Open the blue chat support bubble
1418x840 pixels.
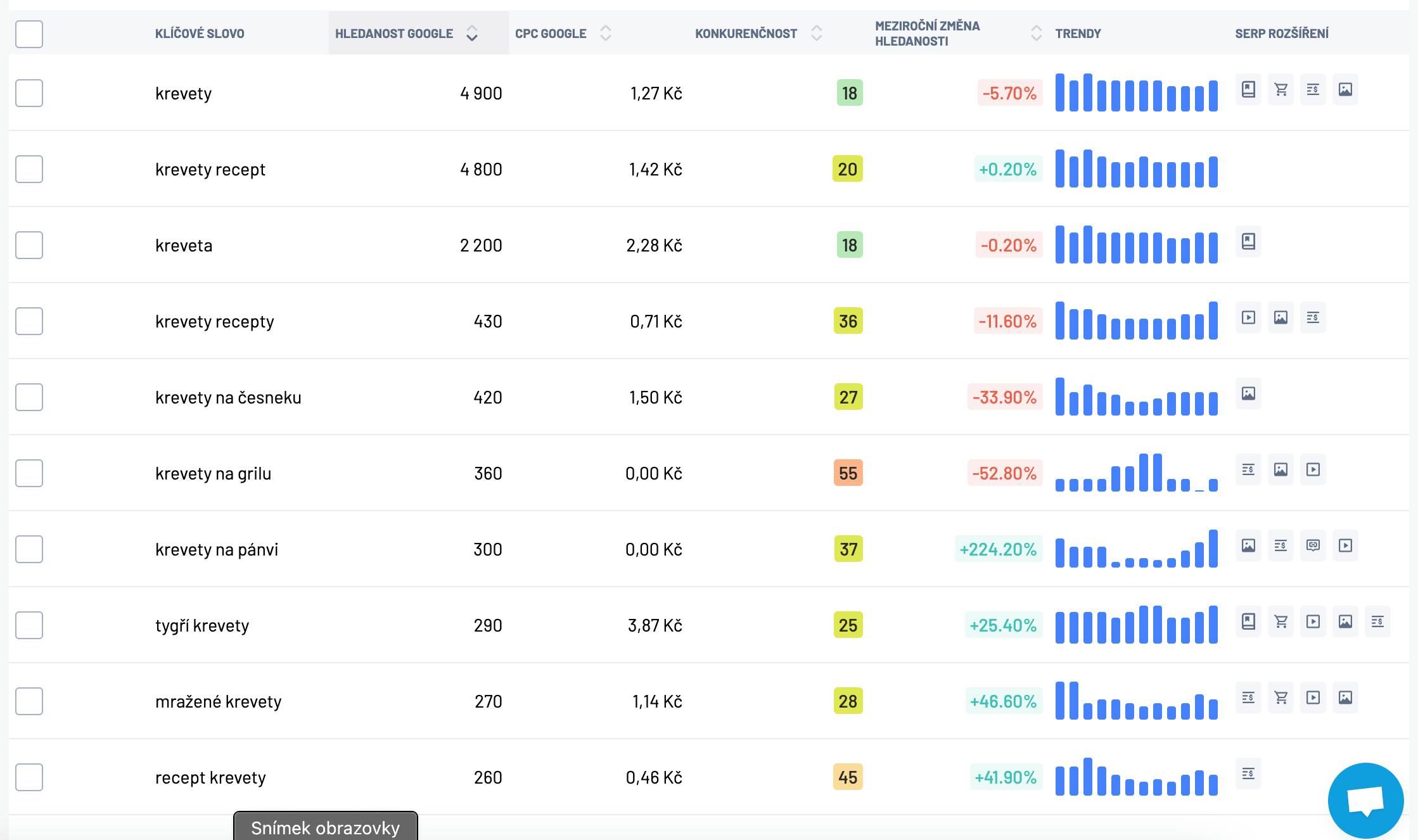[x=1365, y=801]
